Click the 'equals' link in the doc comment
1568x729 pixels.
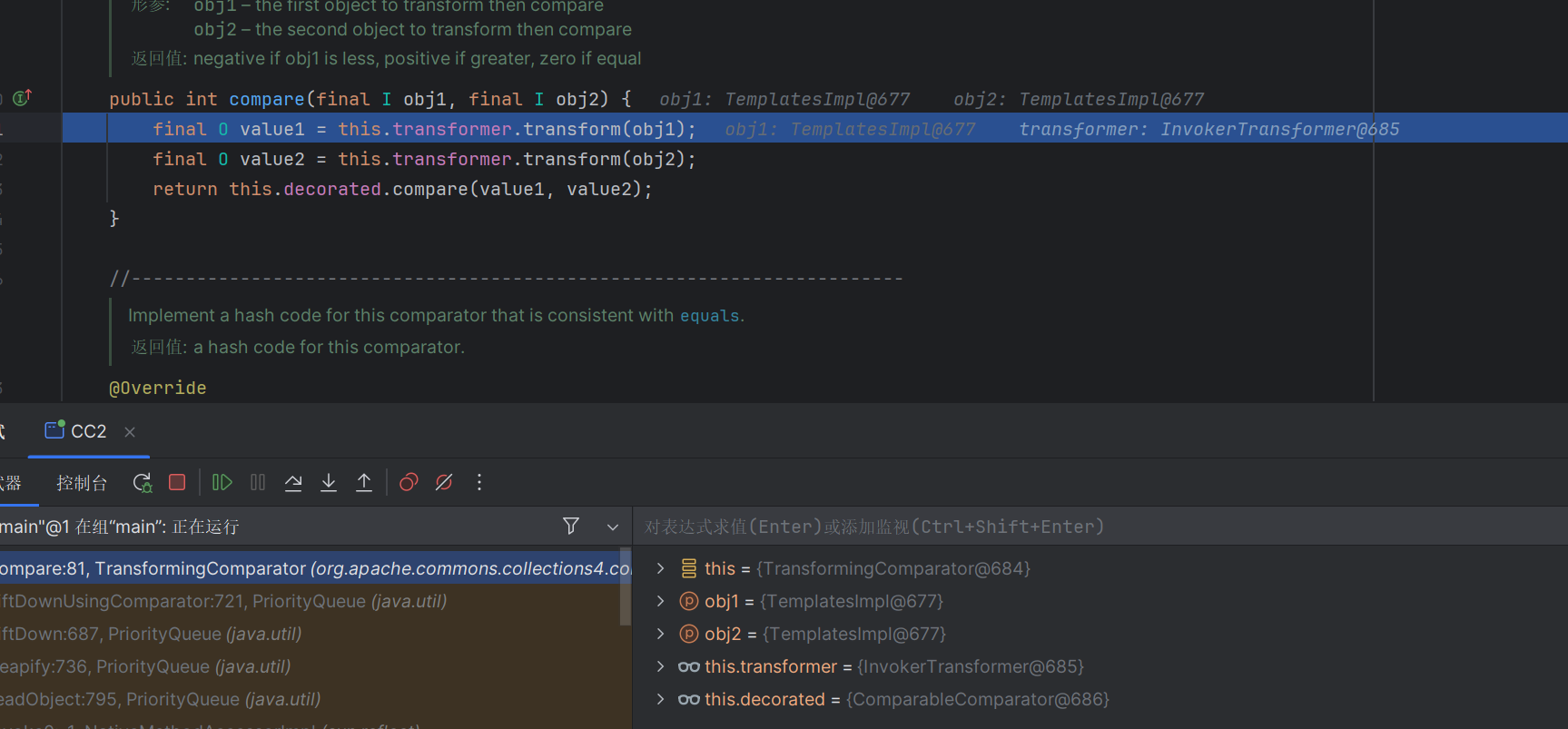pyautogui.click(x=710, y=316)
